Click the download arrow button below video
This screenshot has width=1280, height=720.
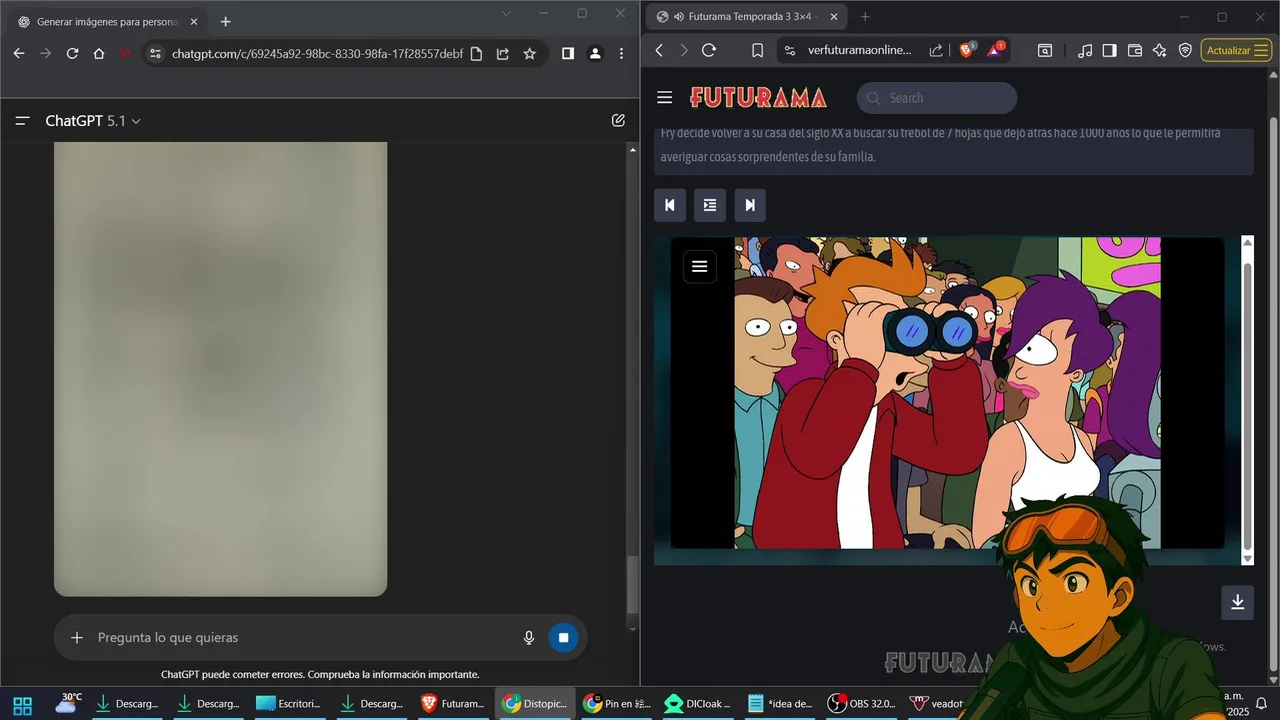point(1237,602)
